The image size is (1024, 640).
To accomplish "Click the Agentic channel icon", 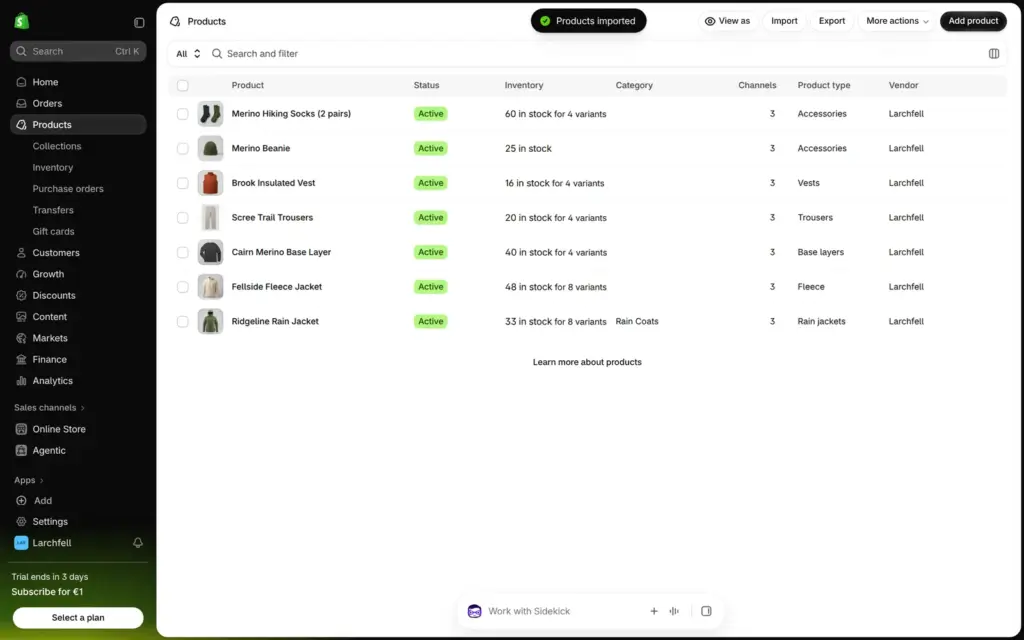I will pyautogui.click(x=22, y=451).
